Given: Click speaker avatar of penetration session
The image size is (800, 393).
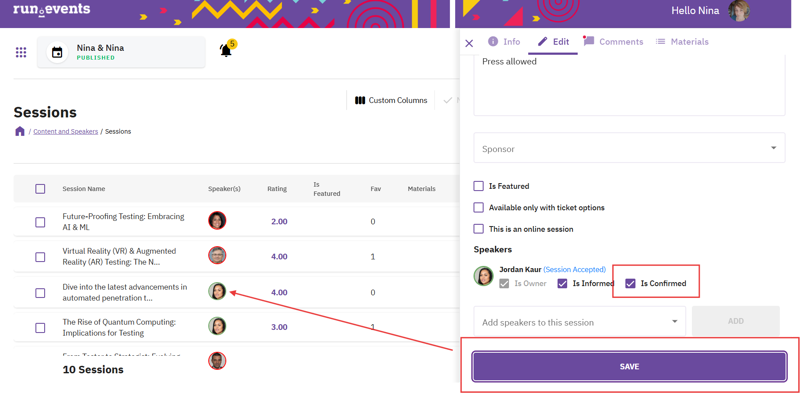Looking at the screenshot, I should (x=217, y=291).
